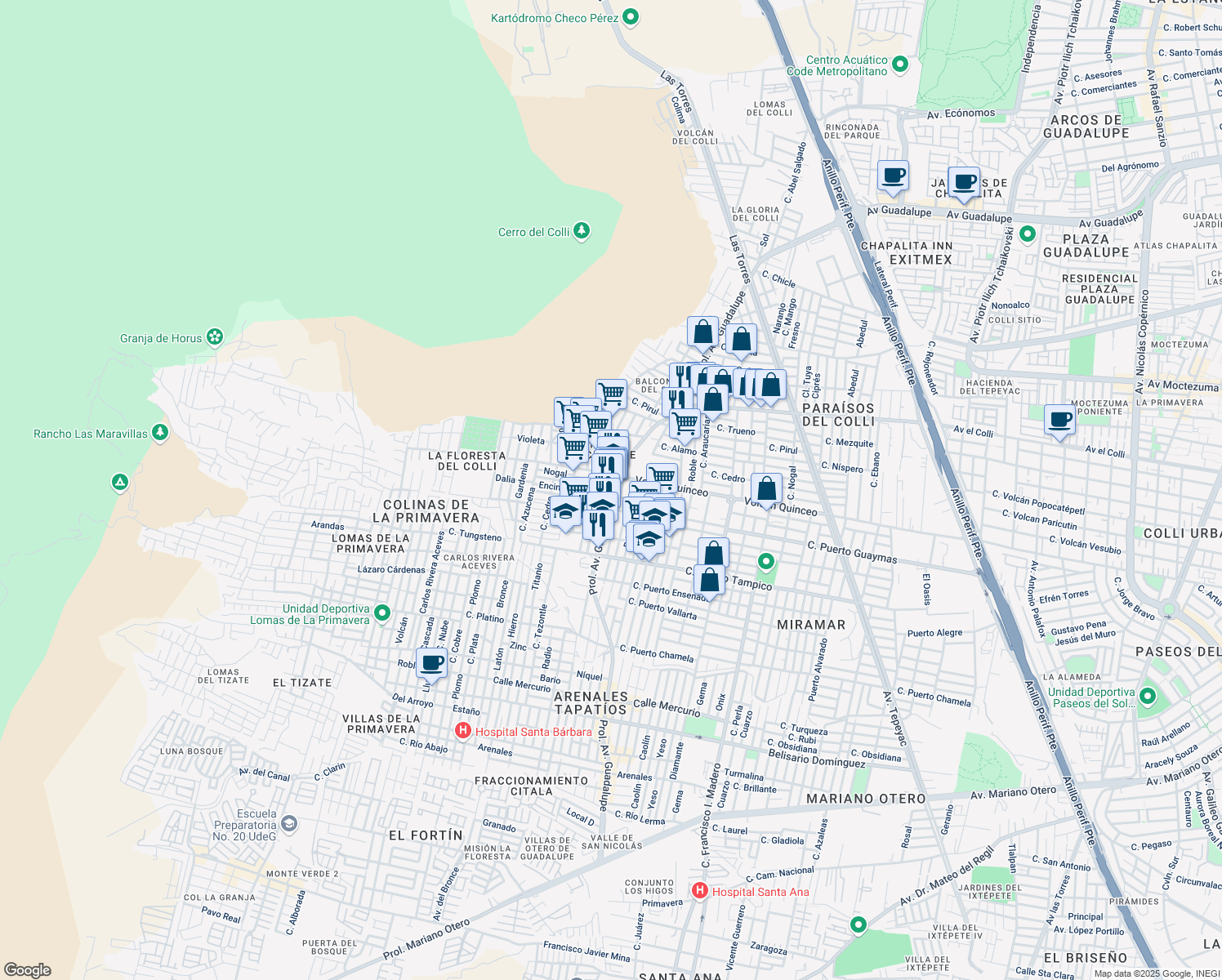Click the 'Hospital Santa Ana' label text
This screenshot has height=980, width=1222.
[x=760, y=892]
